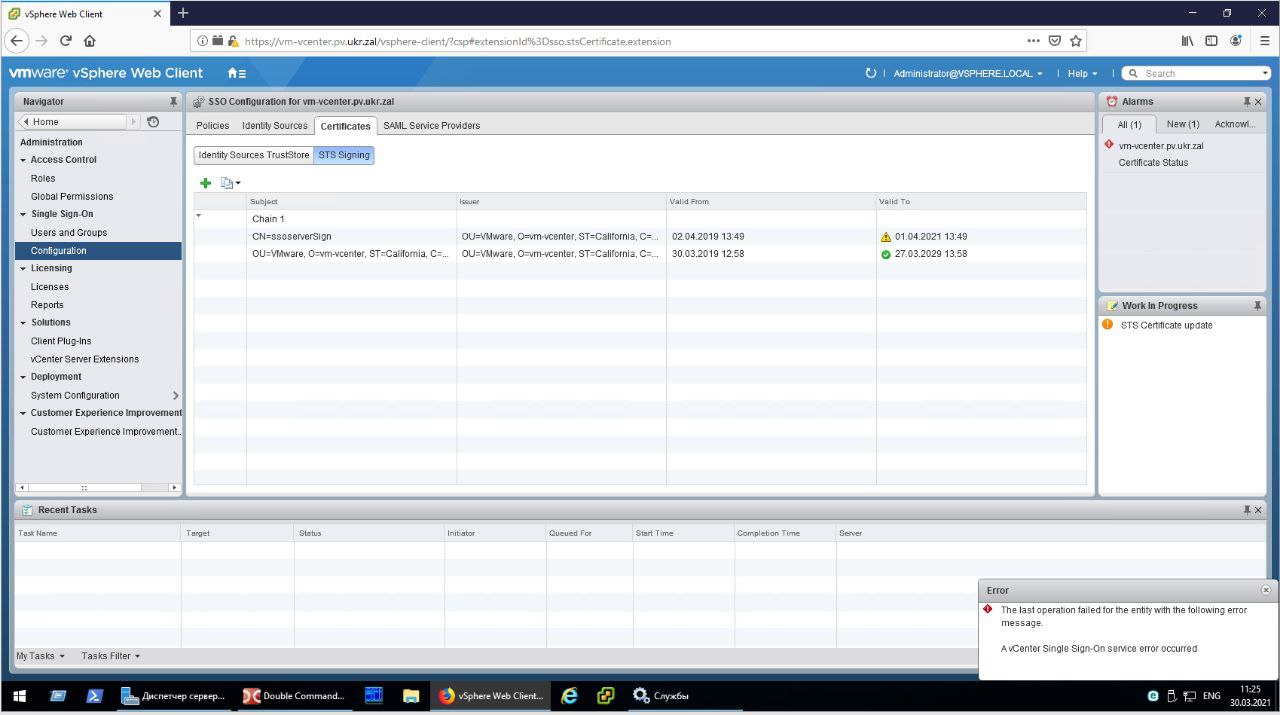Toggle to Identity Sources TrustStore view
Image resolution: width=1280 pixels, height=715 pixels.
click(254, 155)
